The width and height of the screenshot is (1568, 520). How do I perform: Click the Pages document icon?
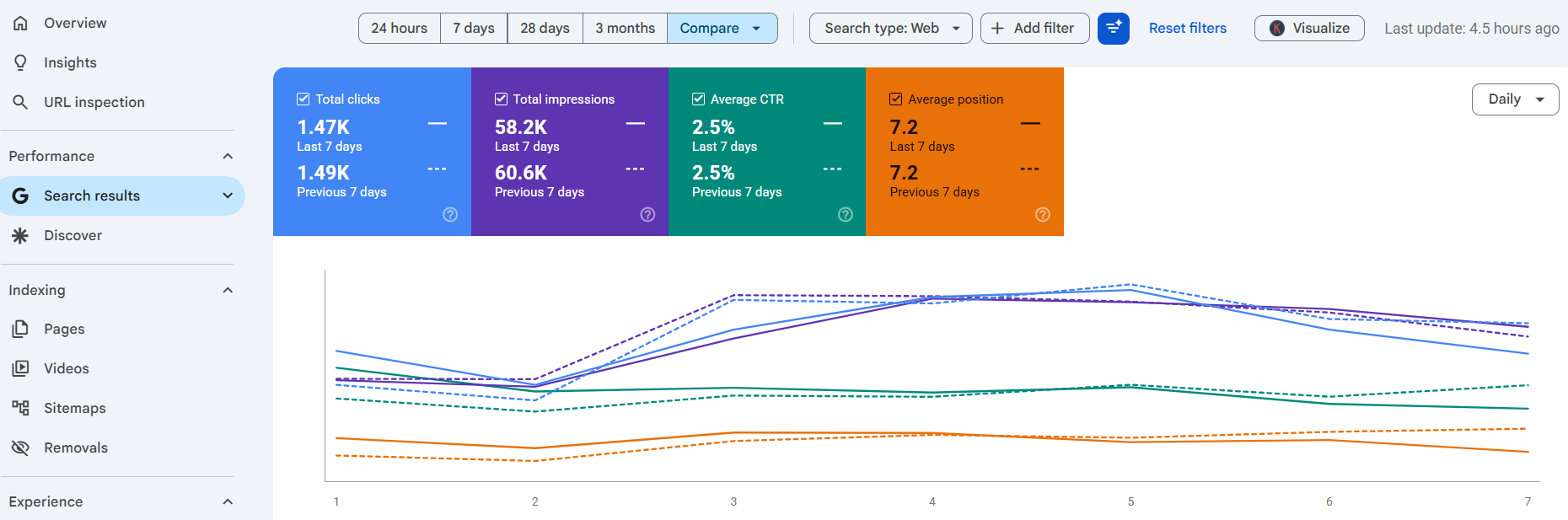(20, 329)
